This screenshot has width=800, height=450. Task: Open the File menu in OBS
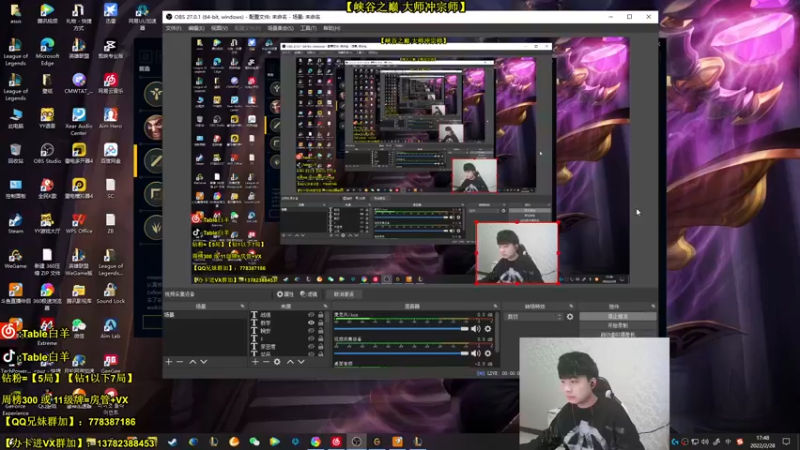pyautogui.click(x=173, y=29)
